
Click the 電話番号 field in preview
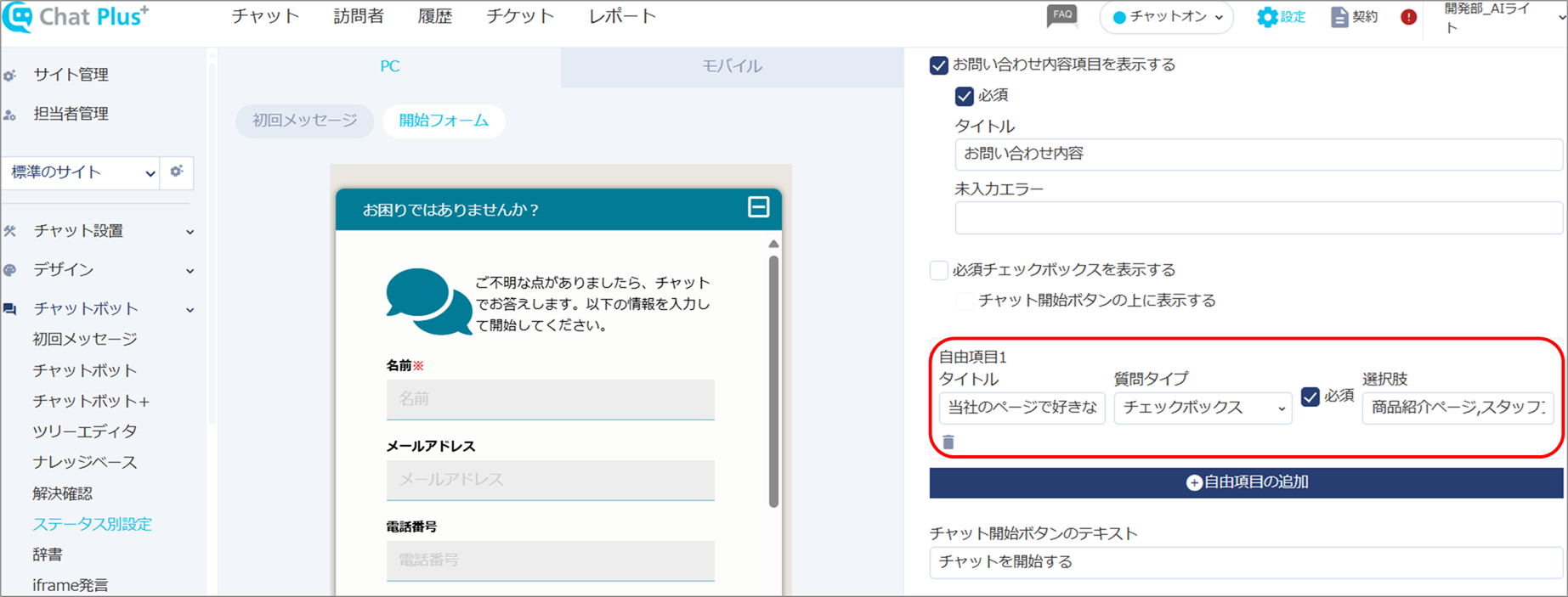[551, 560]
